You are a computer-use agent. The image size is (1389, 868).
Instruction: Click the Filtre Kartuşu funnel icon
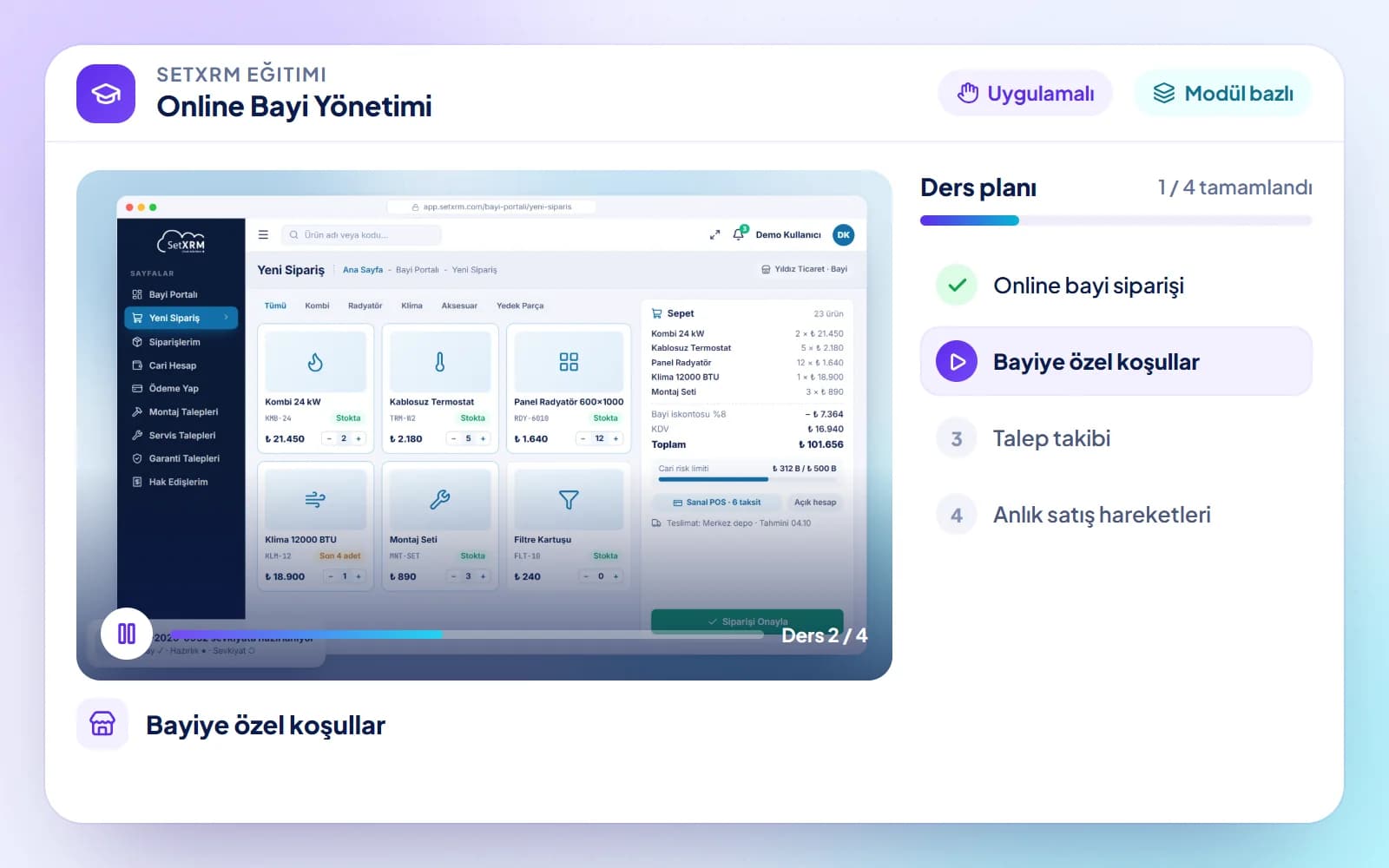(569, 500)
